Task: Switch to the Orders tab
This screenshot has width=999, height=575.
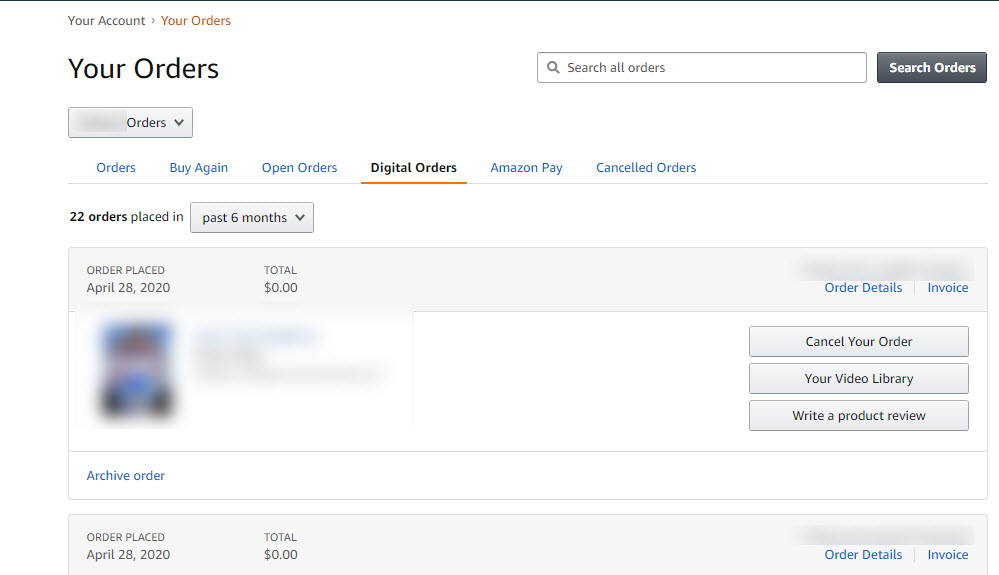Action: point(116,168)
